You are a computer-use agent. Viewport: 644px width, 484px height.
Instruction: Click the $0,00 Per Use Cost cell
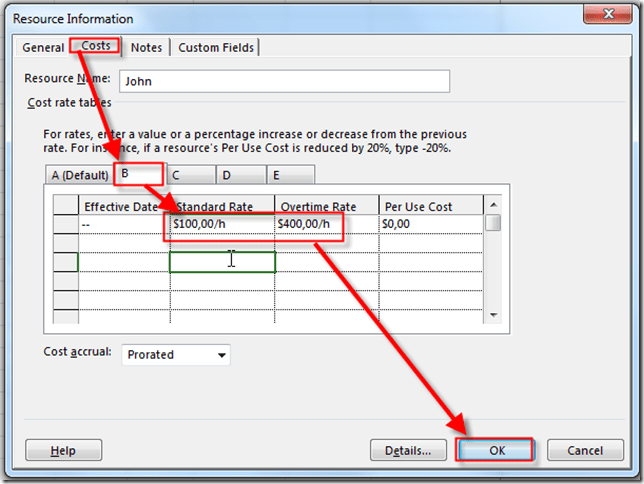point(430,225)
